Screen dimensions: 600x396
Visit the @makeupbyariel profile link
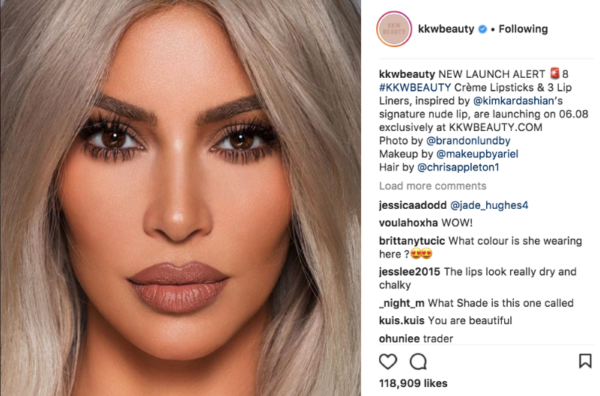(477, 154)
